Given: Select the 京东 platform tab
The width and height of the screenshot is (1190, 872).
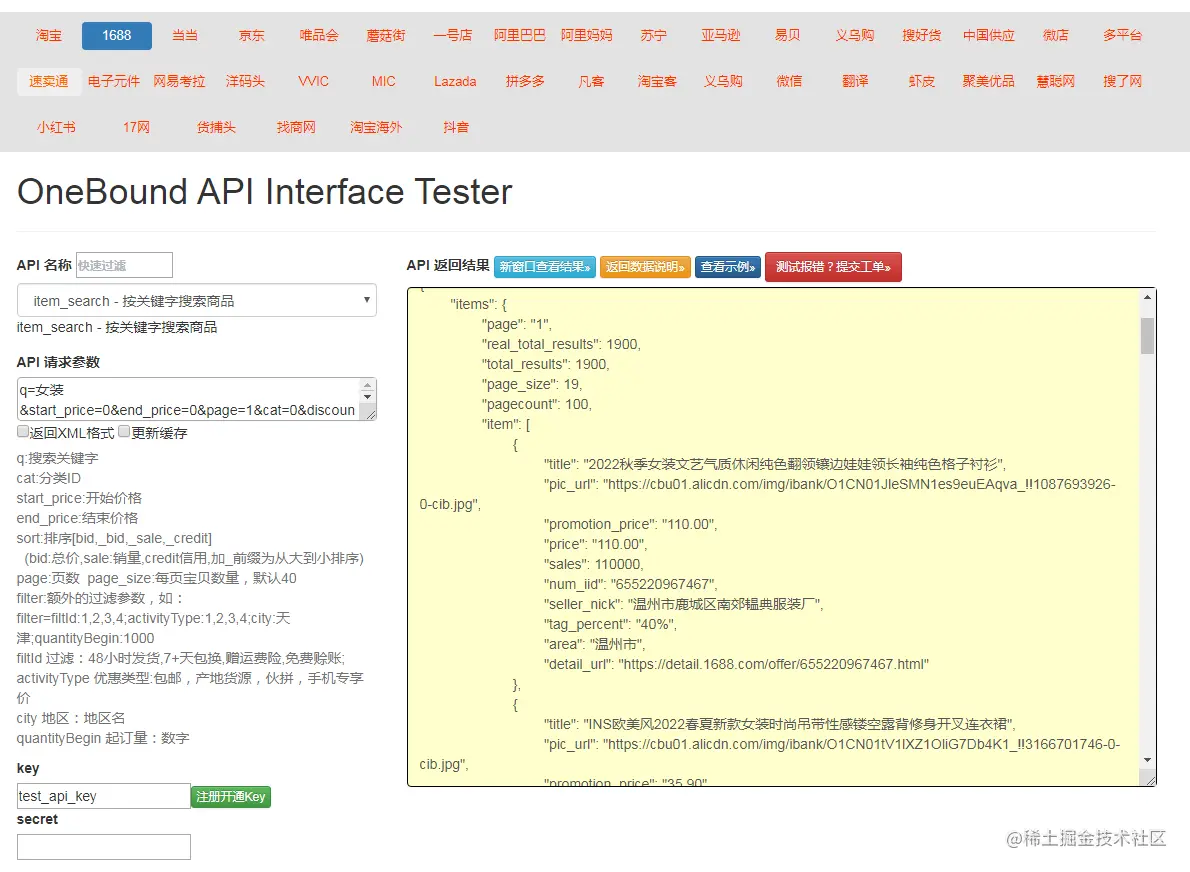Looking at the screenshot, I should tap(252, 35).
